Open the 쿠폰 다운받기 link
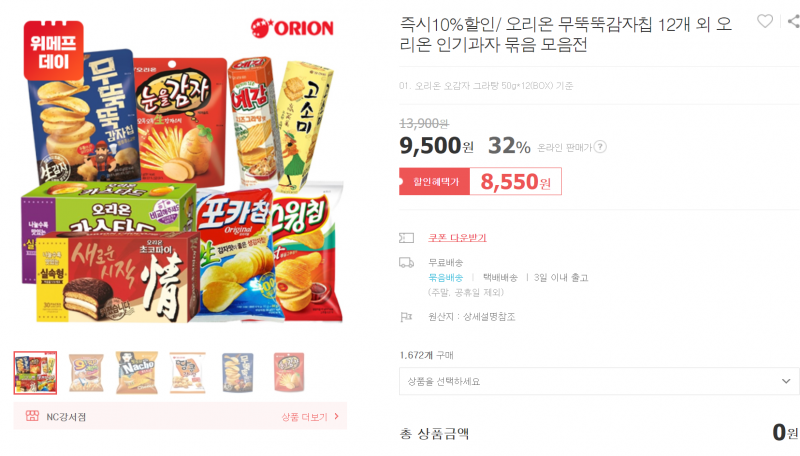The image size is (800, 456). click(x=457, y=238)
